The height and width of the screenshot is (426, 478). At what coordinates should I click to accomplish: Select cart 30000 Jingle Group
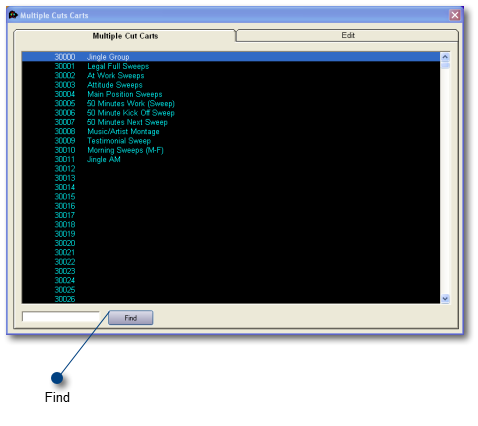coord(231,57)
